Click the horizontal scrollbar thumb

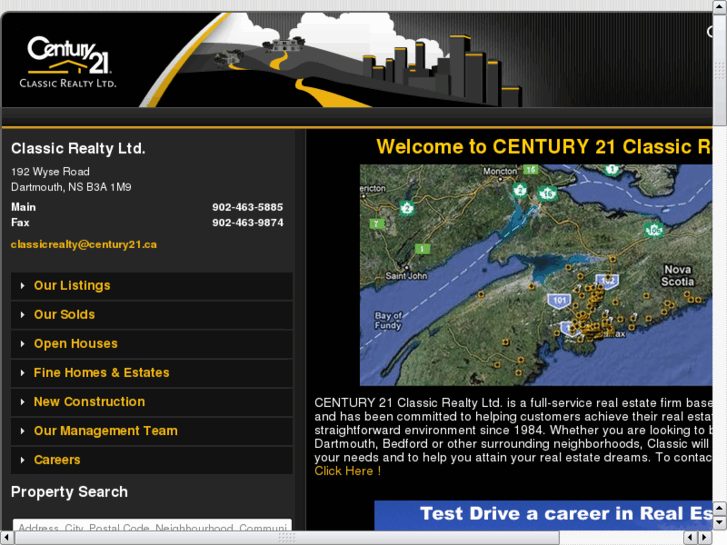click(287, 538)
